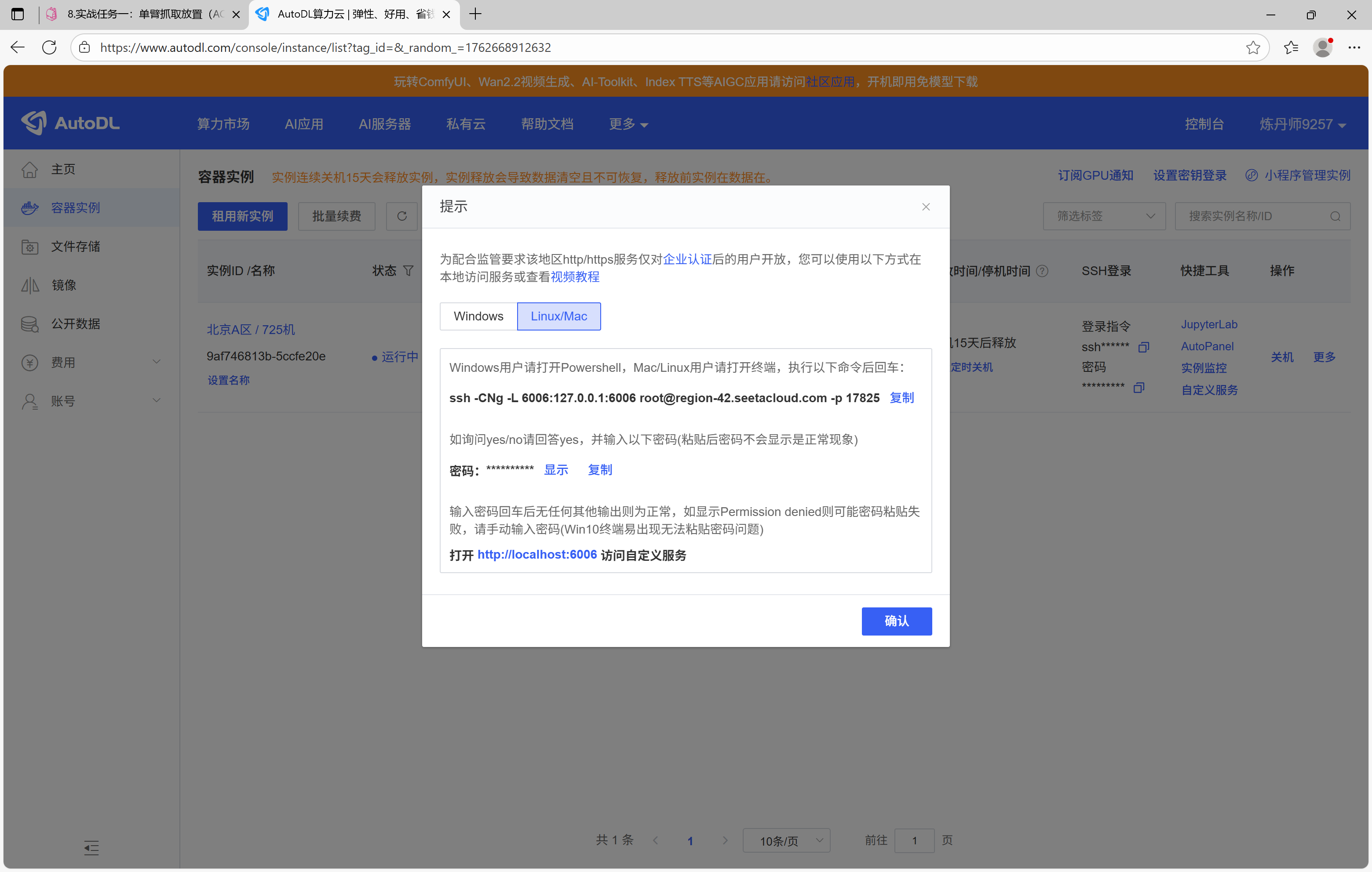Click the 确认 button in the dialog
The image size is (1372, 872).
(896, 621)
